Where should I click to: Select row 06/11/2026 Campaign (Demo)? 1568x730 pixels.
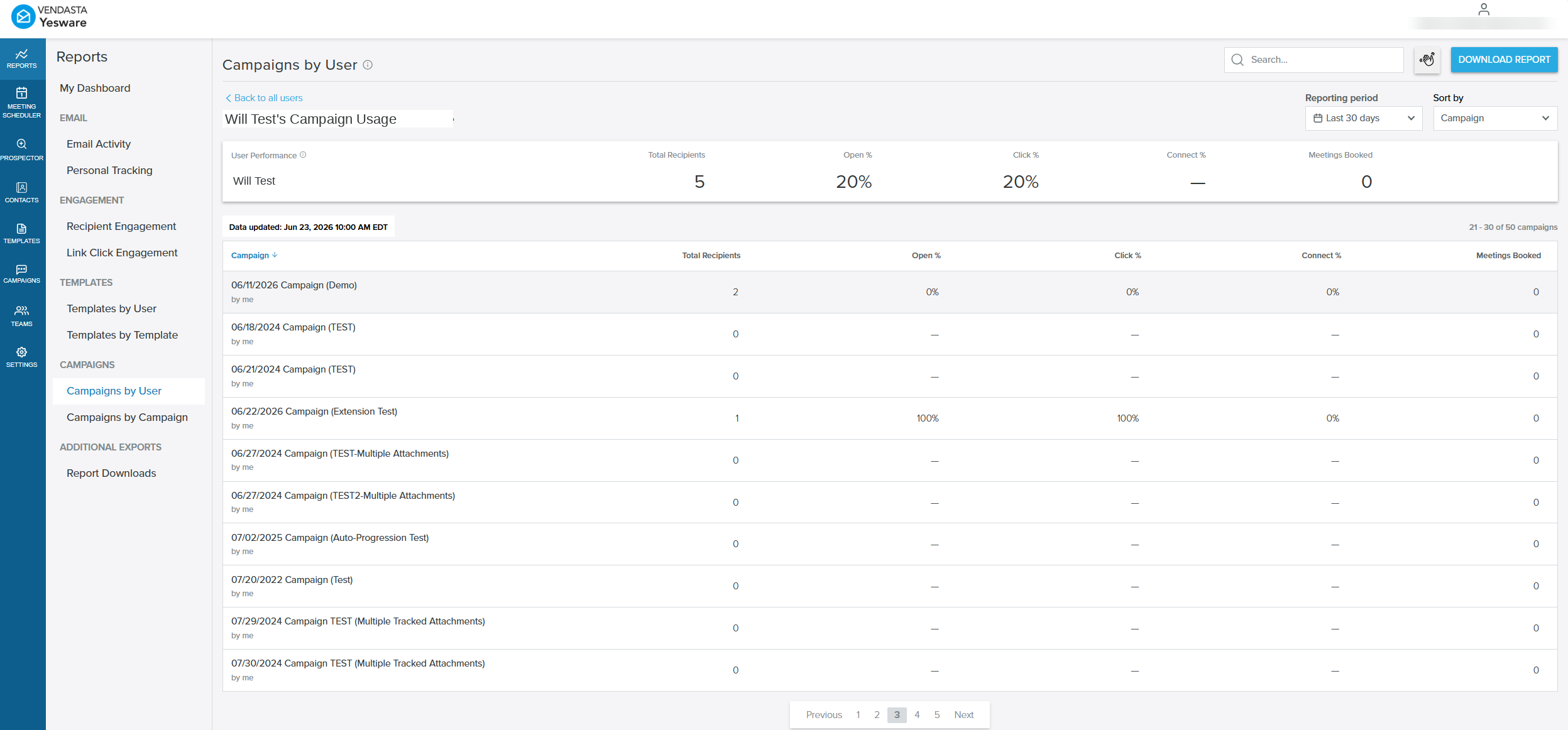tap(890, 292)
